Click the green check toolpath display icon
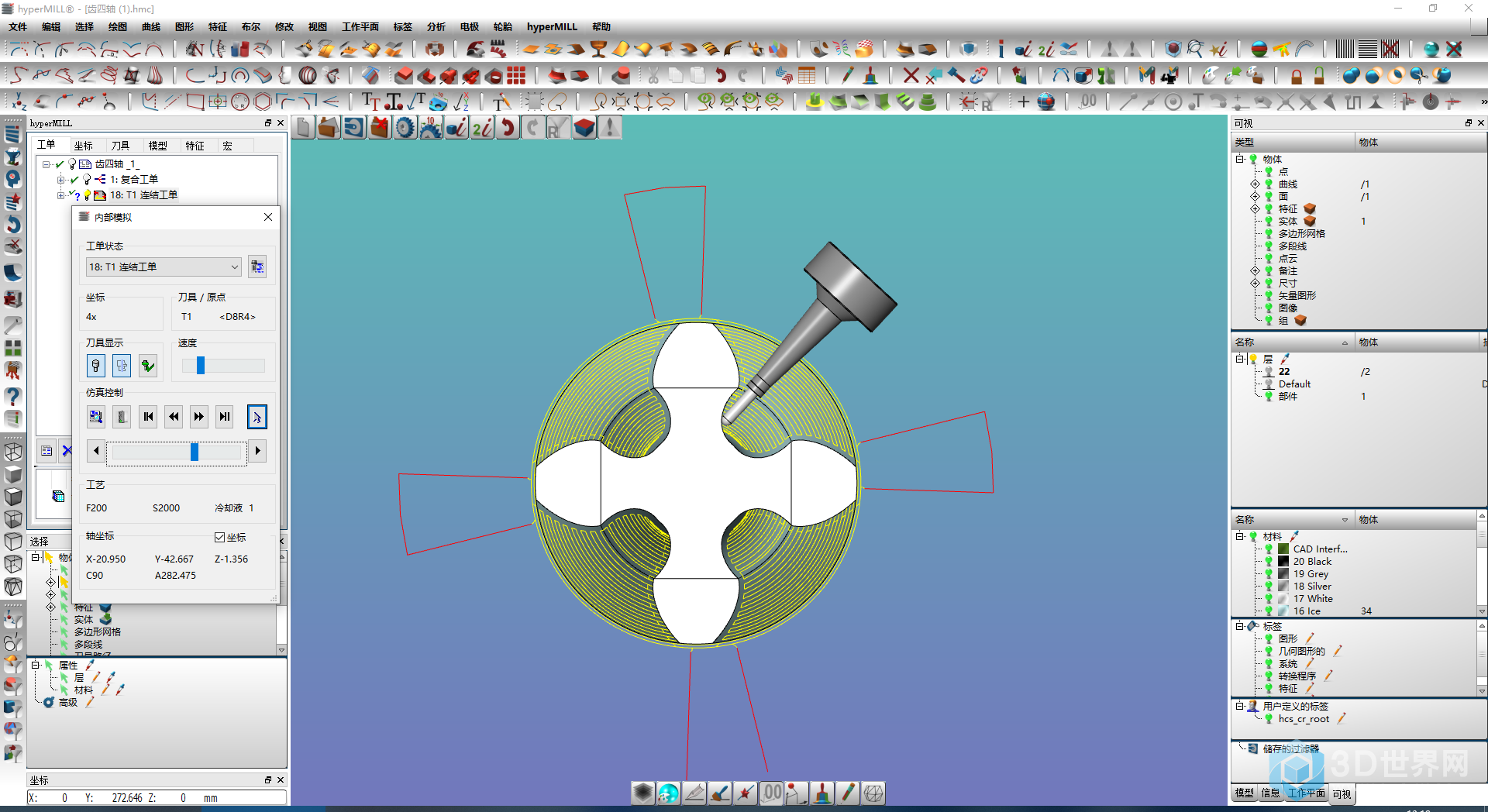This screenshot has height=812, width=1488. (x=148, y=366)
